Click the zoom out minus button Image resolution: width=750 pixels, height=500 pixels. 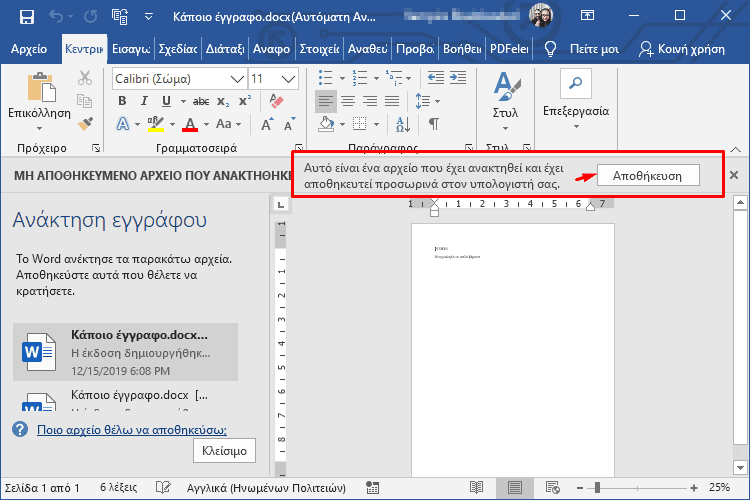tap(580, 488)
